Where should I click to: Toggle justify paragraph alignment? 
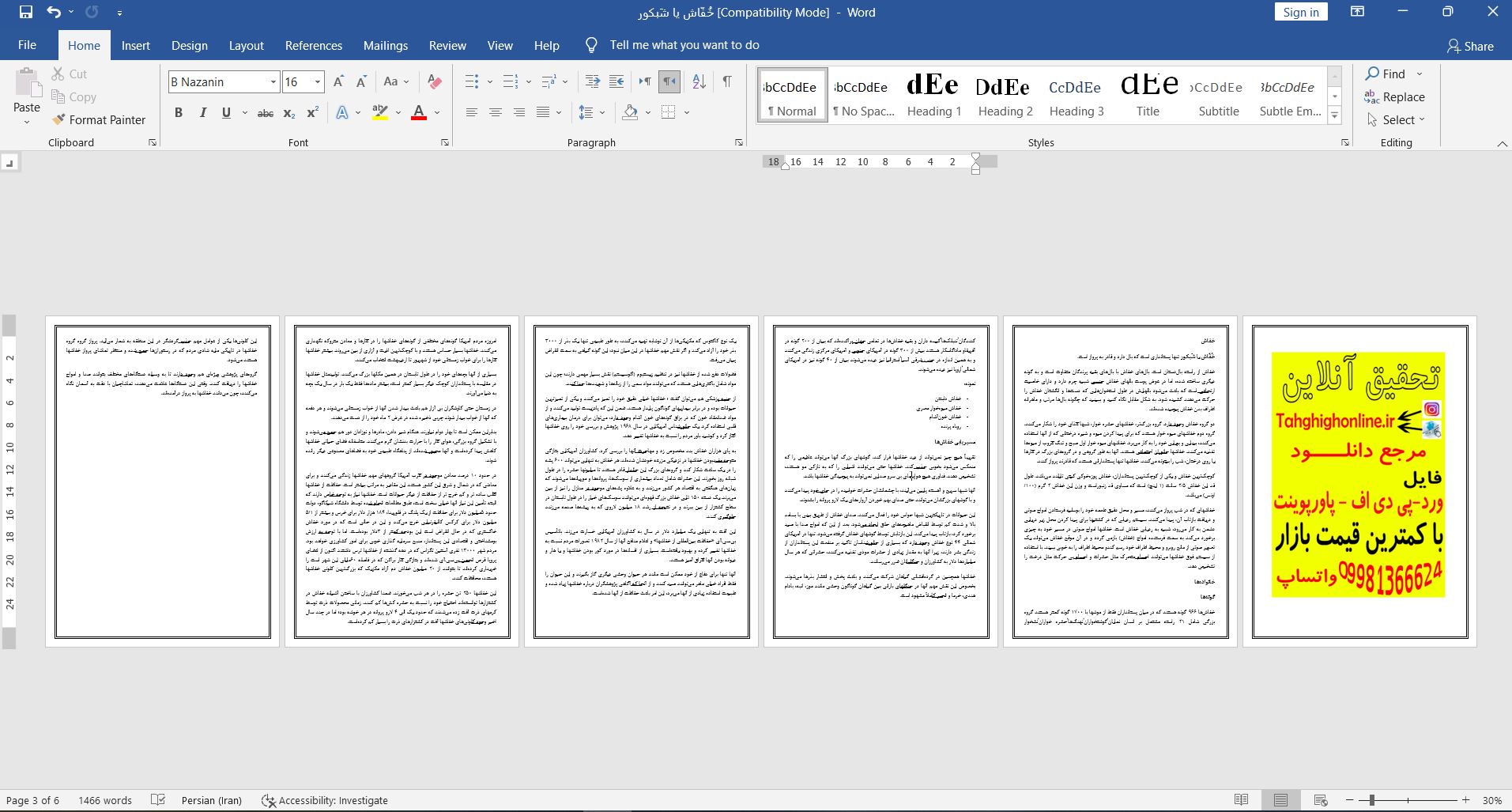pos(543,113)
